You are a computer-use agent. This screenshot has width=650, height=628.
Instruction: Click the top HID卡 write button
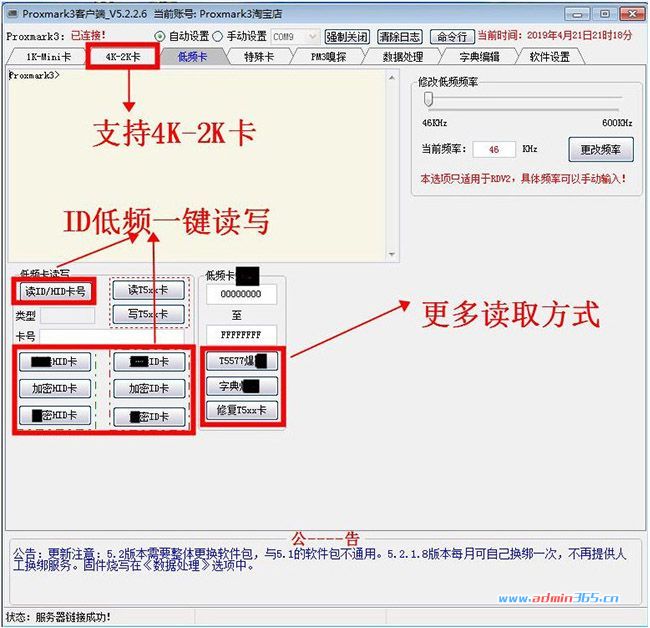tap(55, 362)
